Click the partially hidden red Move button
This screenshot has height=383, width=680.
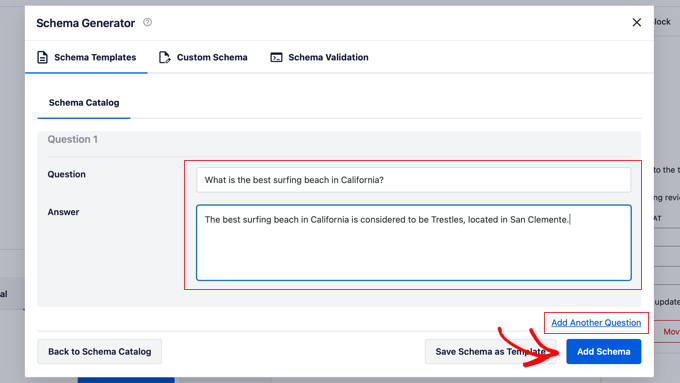(x=670, y=332)
